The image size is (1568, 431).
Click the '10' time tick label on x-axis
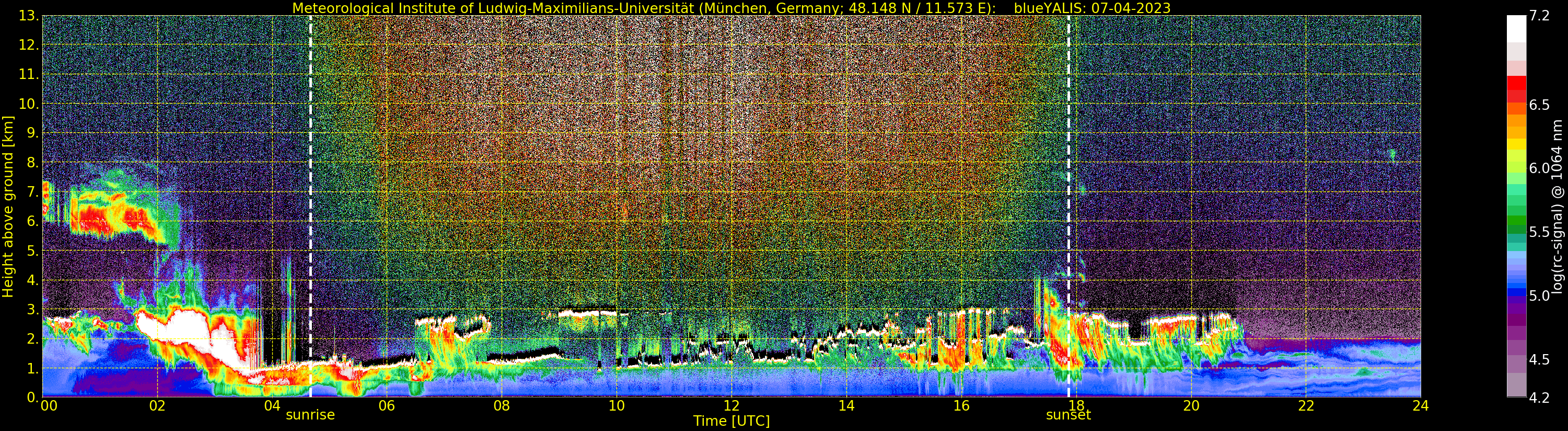point(617,406)
